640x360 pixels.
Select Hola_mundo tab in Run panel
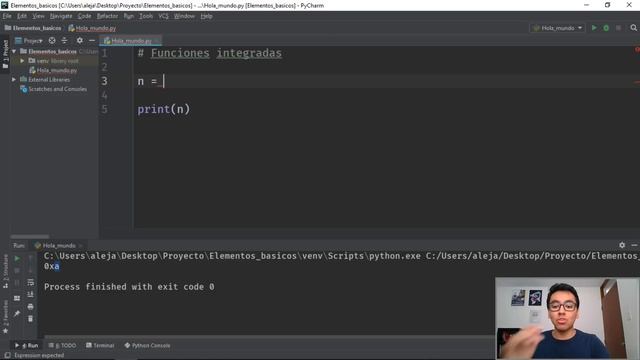click(59, 245)
